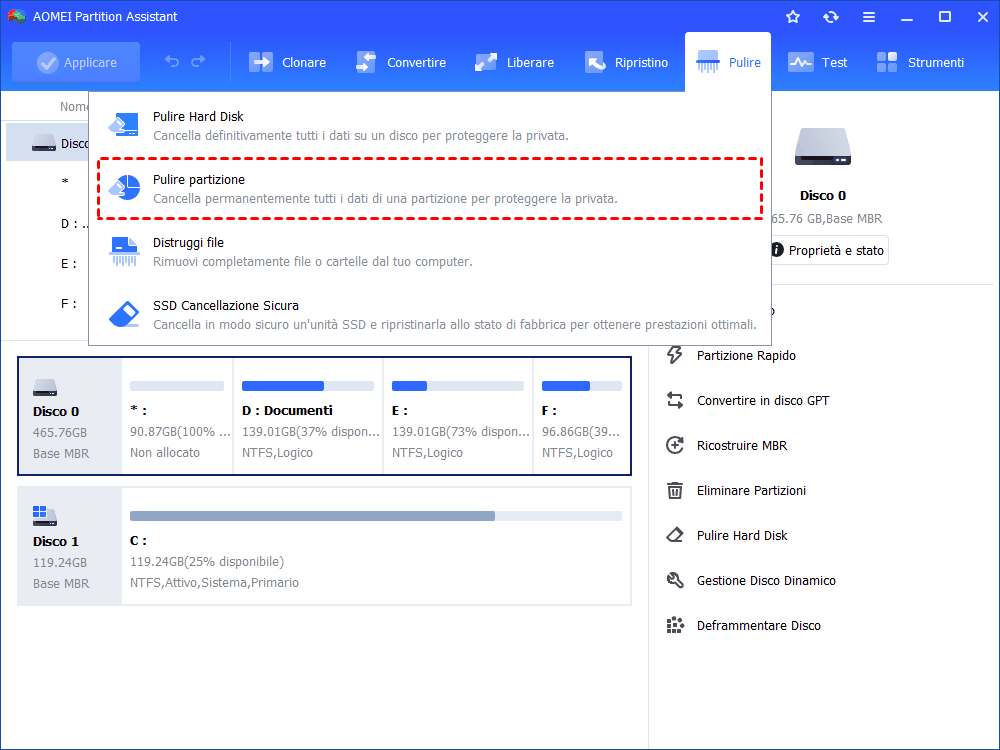Click the D: Documenti usage bar
The image size is (1000, 750).
click(307, 386)
